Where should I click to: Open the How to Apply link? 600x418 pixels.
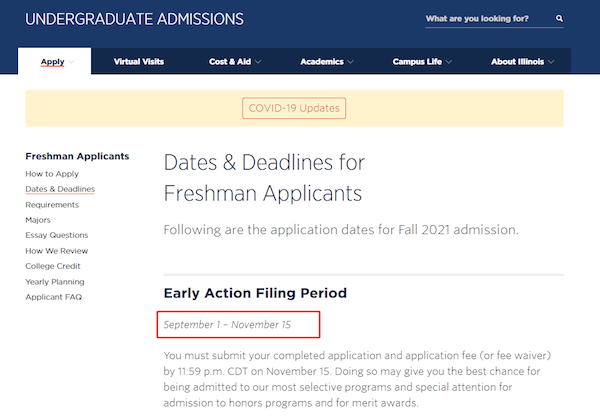coord(52,174)
